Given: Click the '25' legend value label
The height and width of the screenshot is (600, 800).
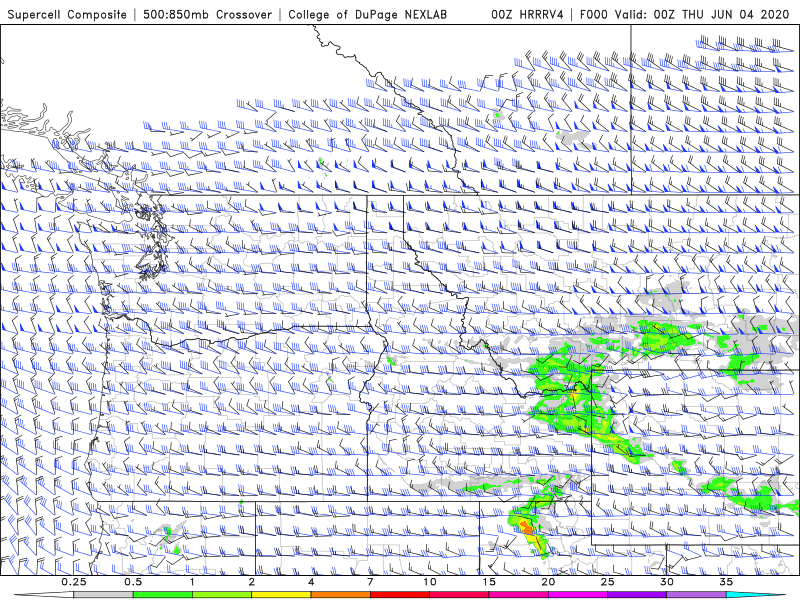Looking at the screenshot, I should 607,582.
